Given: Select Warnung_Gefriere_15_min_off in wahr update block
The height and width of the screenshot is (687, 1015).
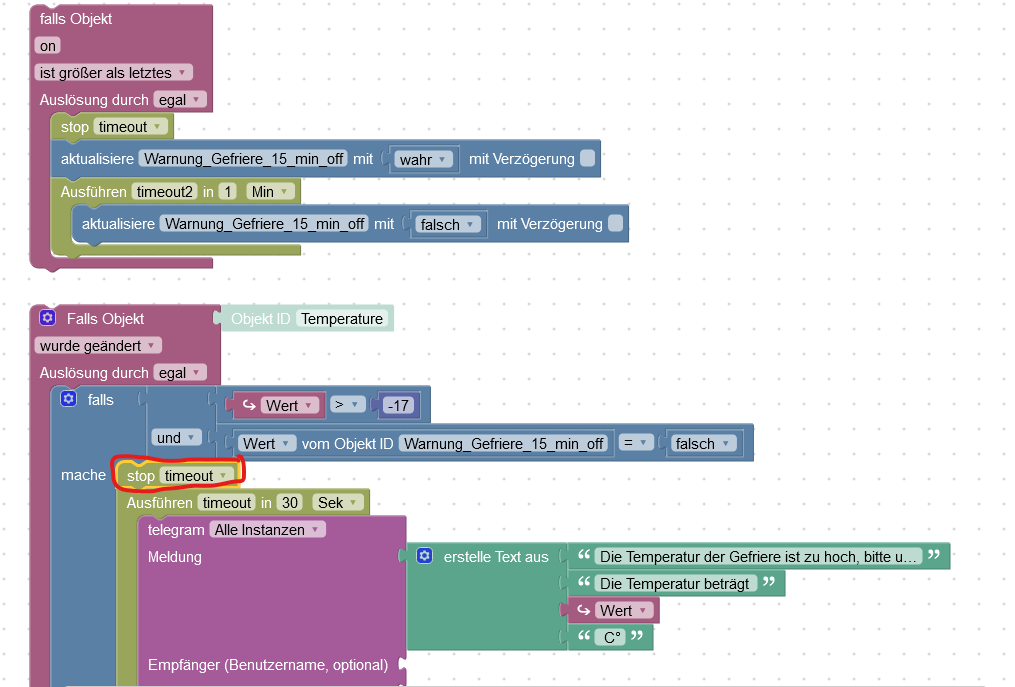Looking at the screenshot, I should pos(243,159).
